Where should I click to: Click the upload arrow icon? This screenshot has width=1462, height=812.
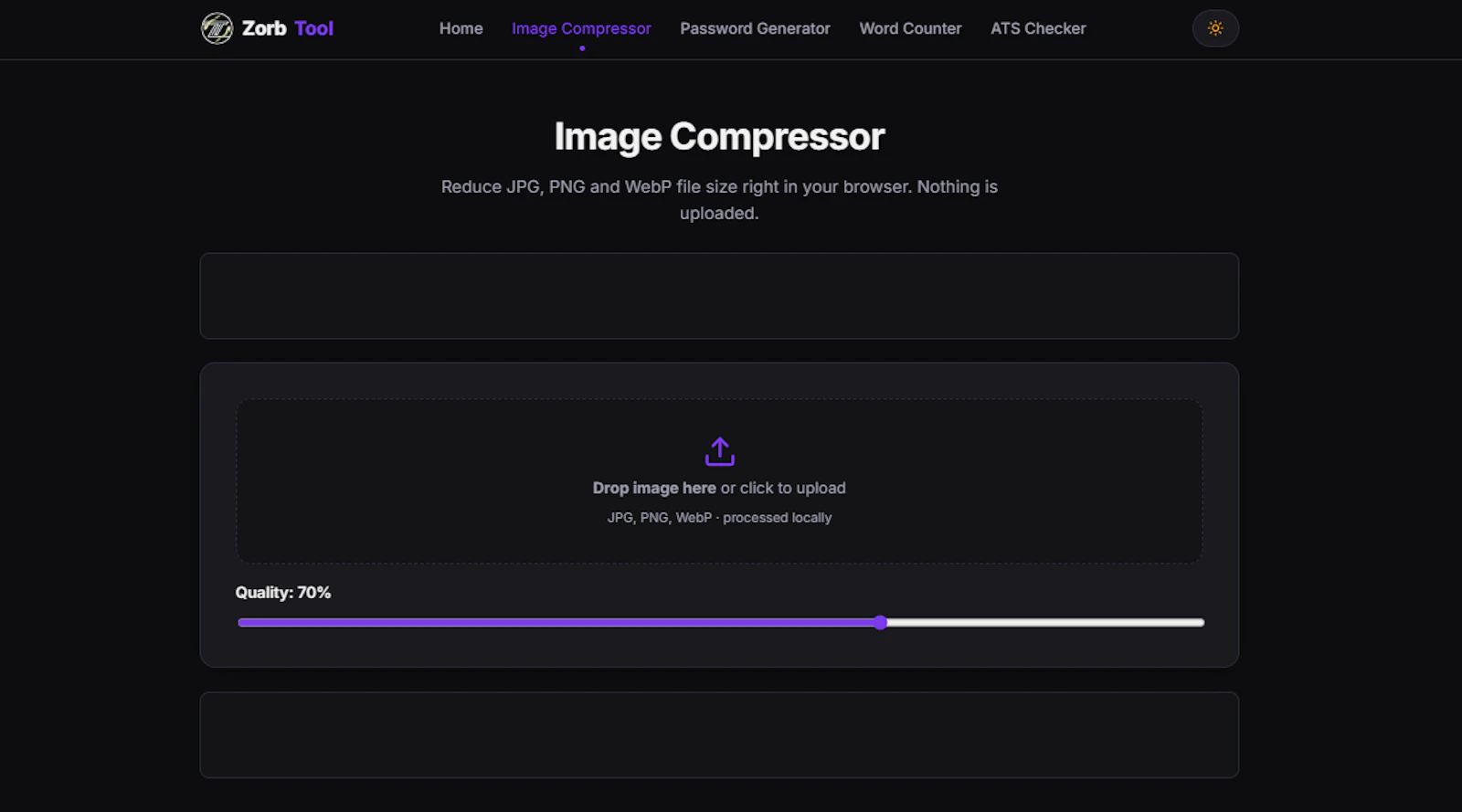[x=719, y=451]
